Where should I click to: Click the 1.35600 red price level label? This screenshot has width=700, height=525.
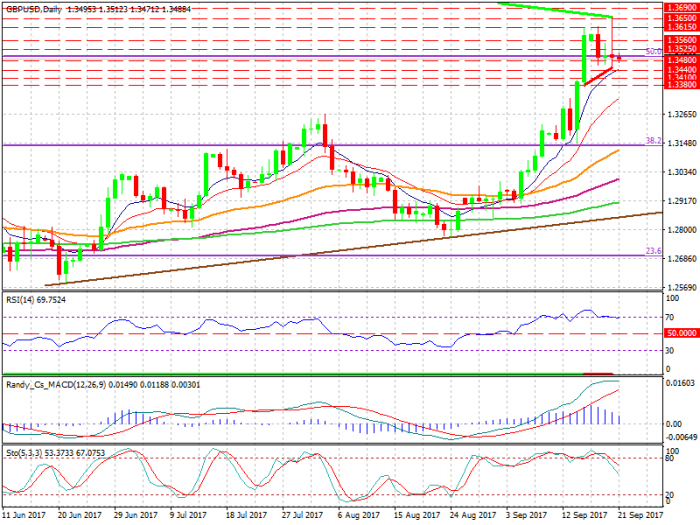(x=680, y=39)
